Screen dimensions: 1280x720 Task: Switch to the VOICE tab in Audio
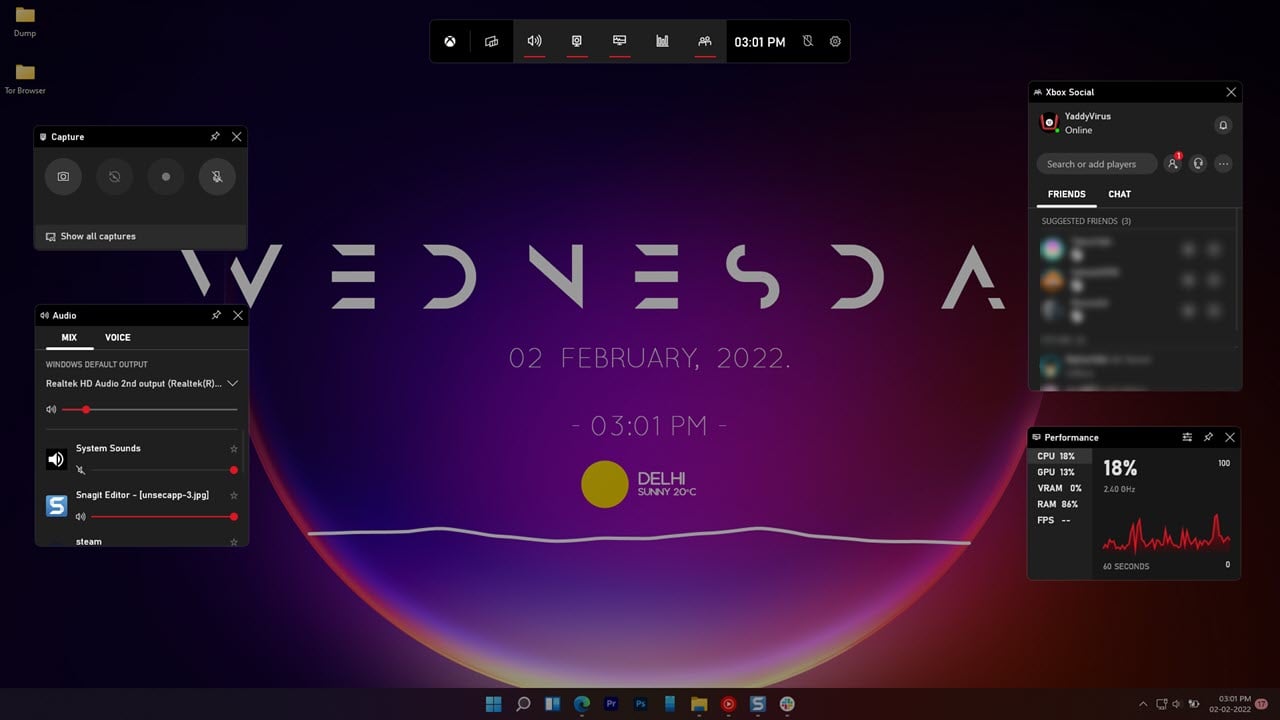pos(118,337)
